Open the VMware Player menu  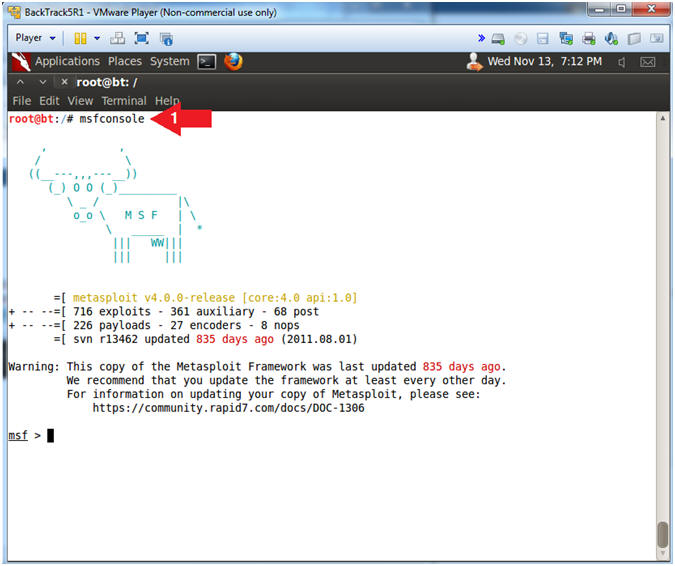click(35, 38)
